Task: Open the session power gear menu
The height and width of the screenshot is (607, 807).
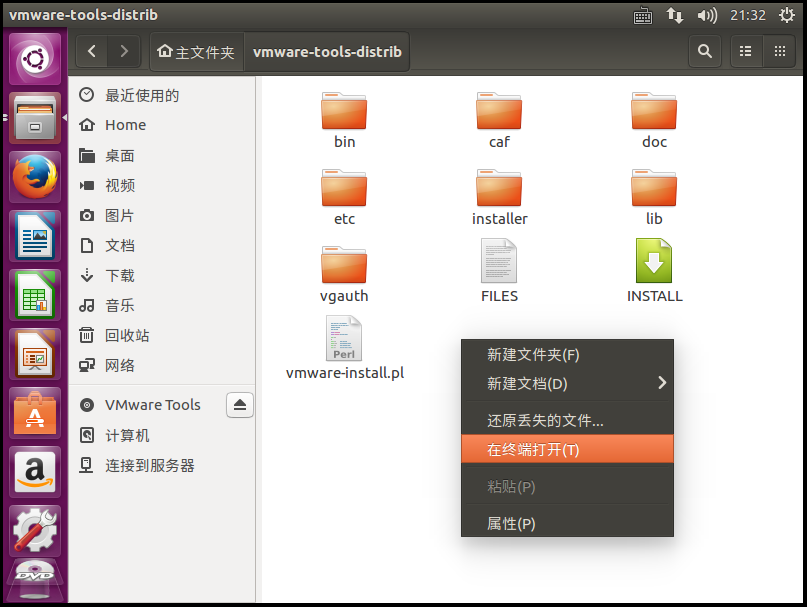Action: pos(786,15)
